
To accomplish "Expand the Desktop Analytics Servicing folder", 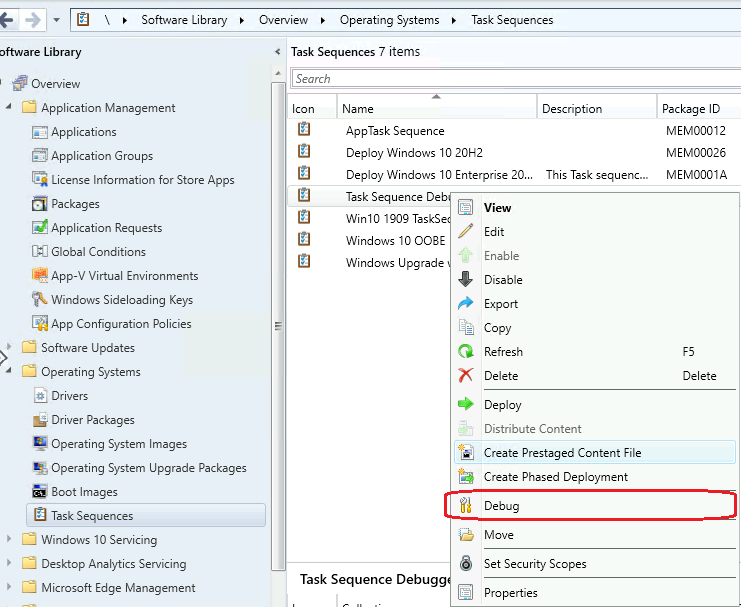I will click(x=9, y=563).
